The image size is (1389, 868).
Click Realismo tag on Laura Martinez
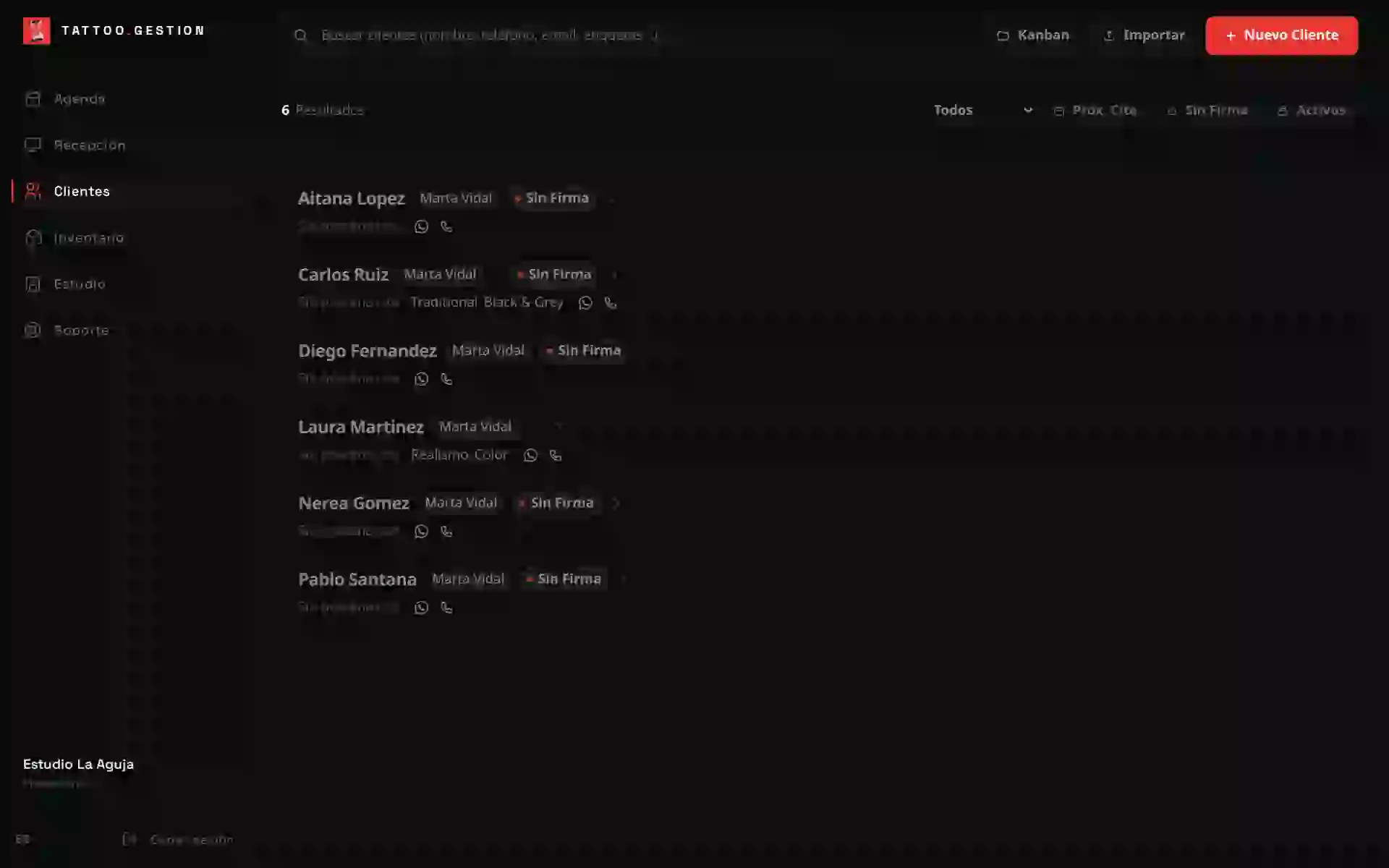[441, 455]
